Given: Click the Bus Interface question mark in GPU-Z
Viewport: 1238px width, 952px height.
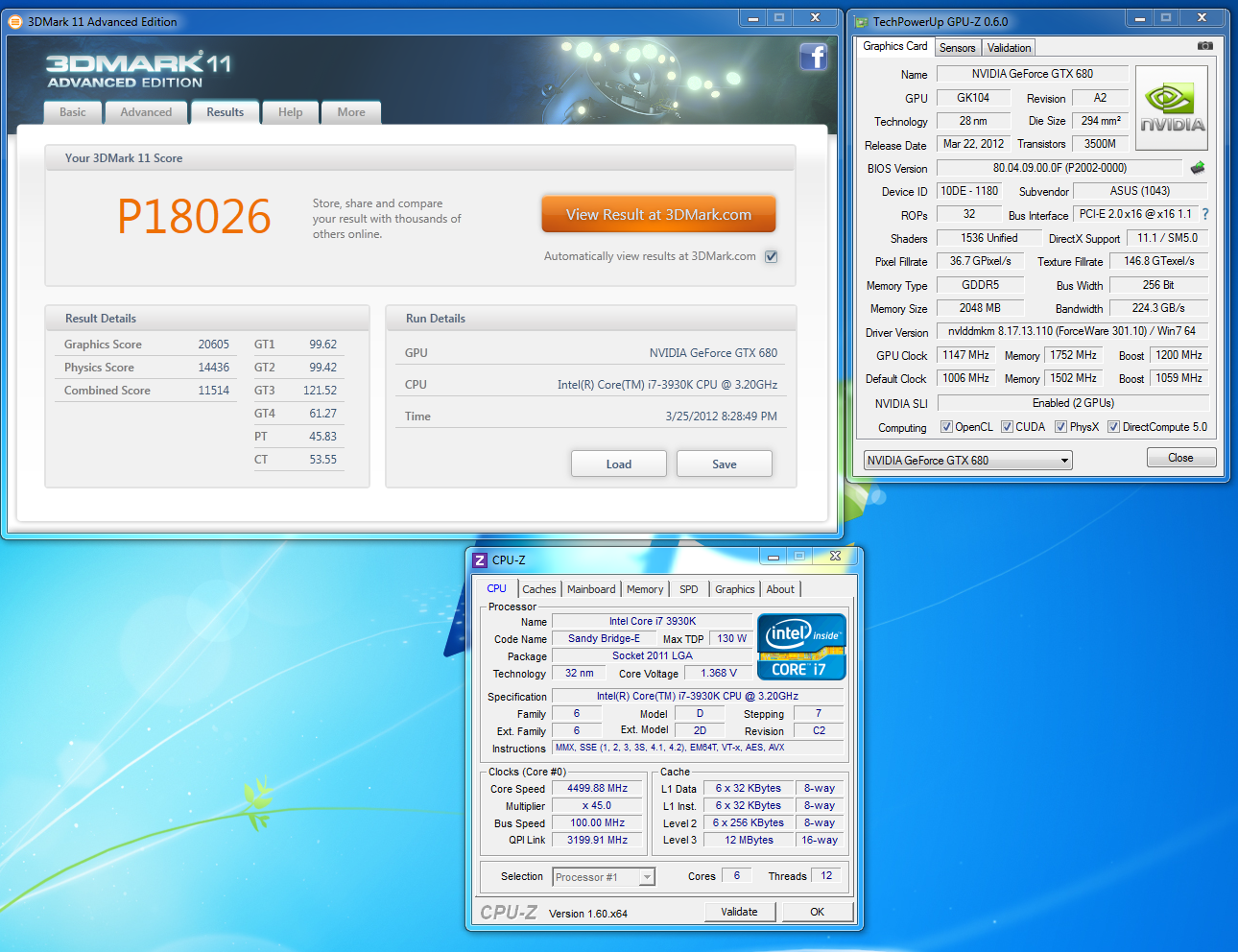Looking at the screenshot, I should [x=1205, y=214].
